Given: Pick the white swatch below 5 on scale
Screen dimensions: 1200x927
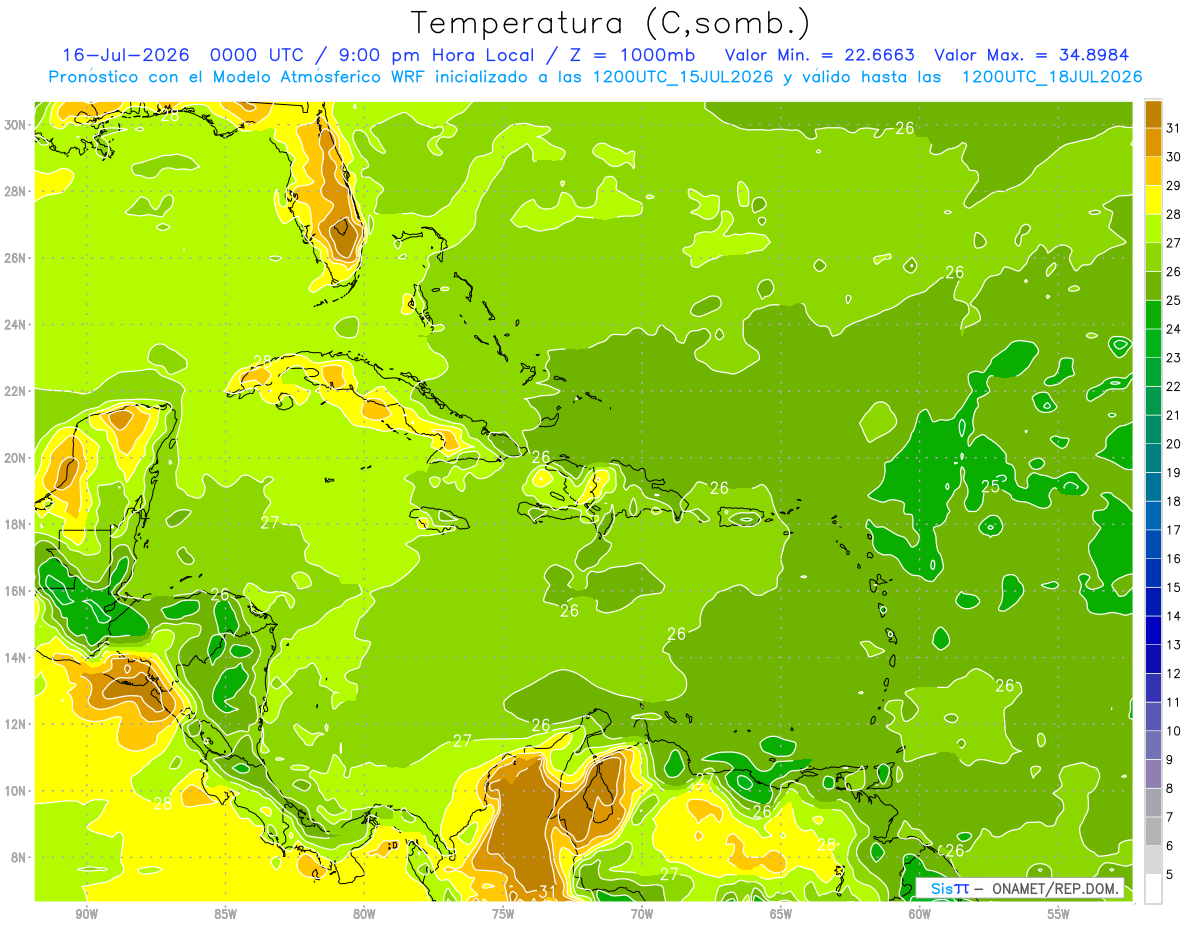Looking at the screenshot, I should click(x=1153, y=889).
